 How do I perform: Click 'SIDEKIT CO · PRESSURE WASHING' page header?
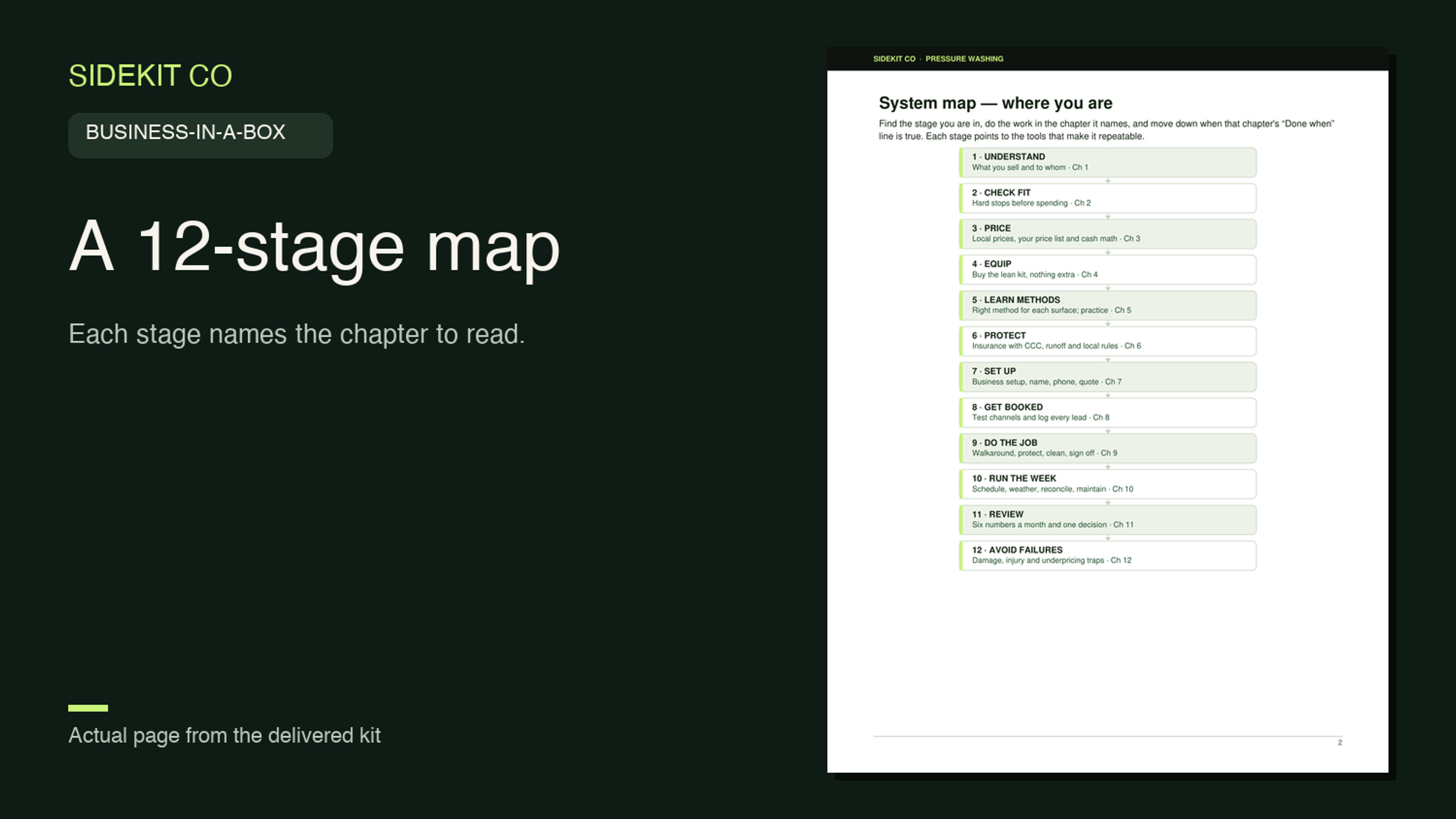tap(938, 59)
